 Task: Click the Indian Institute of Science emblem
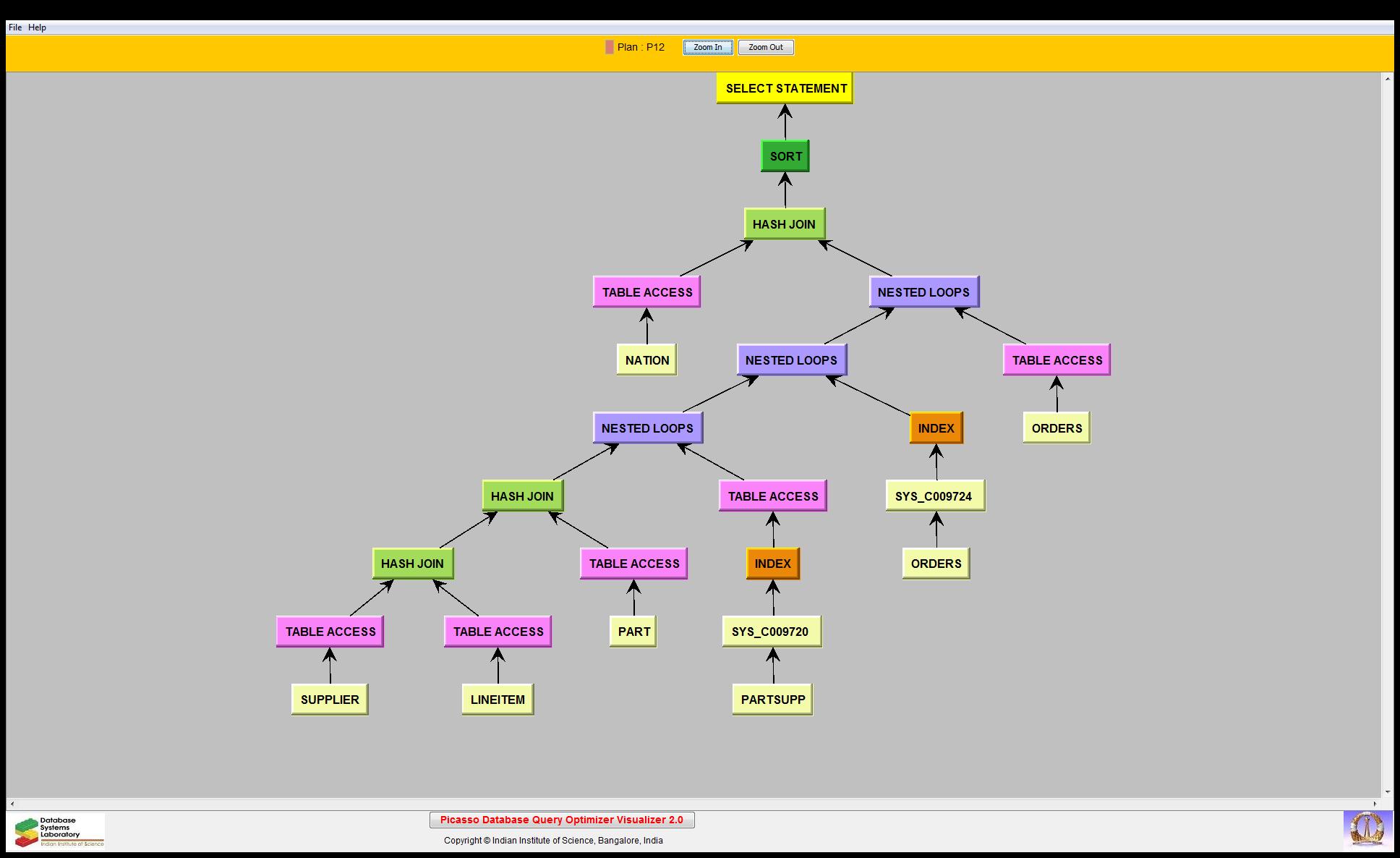pos(1367,830)
